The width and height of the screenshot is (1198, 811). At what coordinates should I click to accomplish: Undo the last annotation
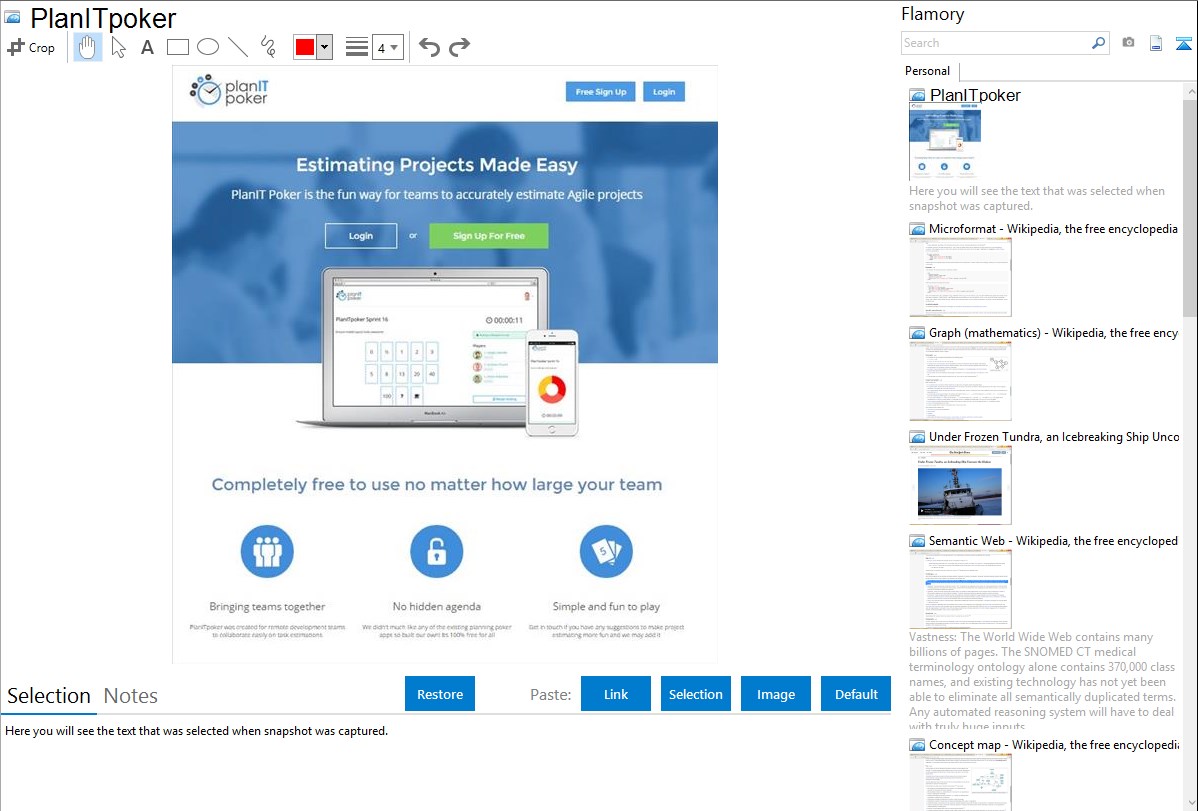point(429,47)
